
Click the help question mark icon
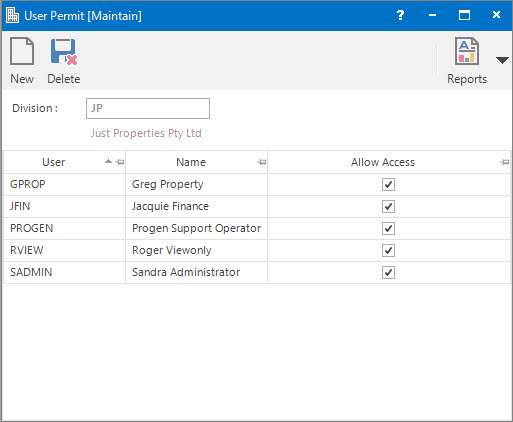point(400,15)
